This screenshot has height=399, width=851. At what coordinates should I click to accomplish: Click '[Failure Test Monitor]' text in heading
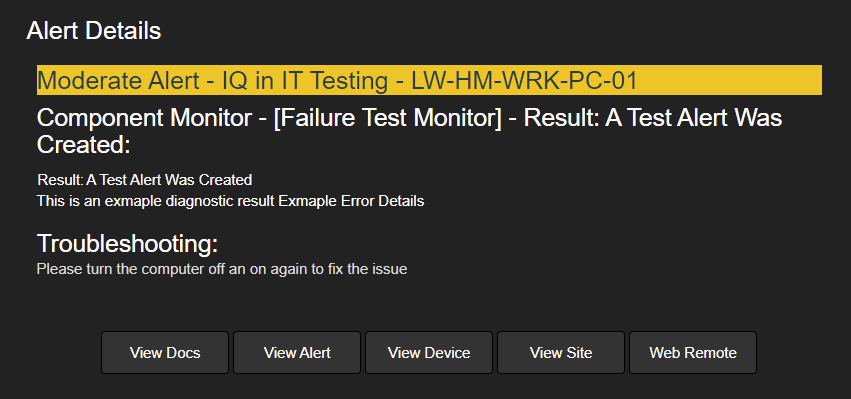tap(388, 118)
